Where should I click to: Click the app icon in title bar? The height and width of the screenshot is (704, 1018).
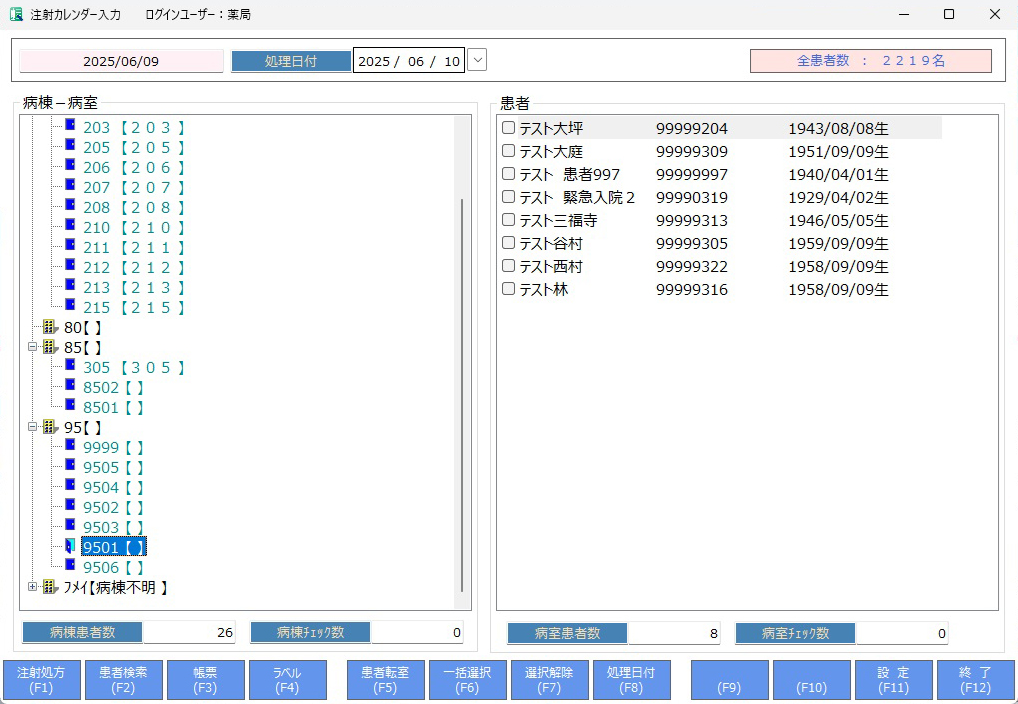click(16, 15)
